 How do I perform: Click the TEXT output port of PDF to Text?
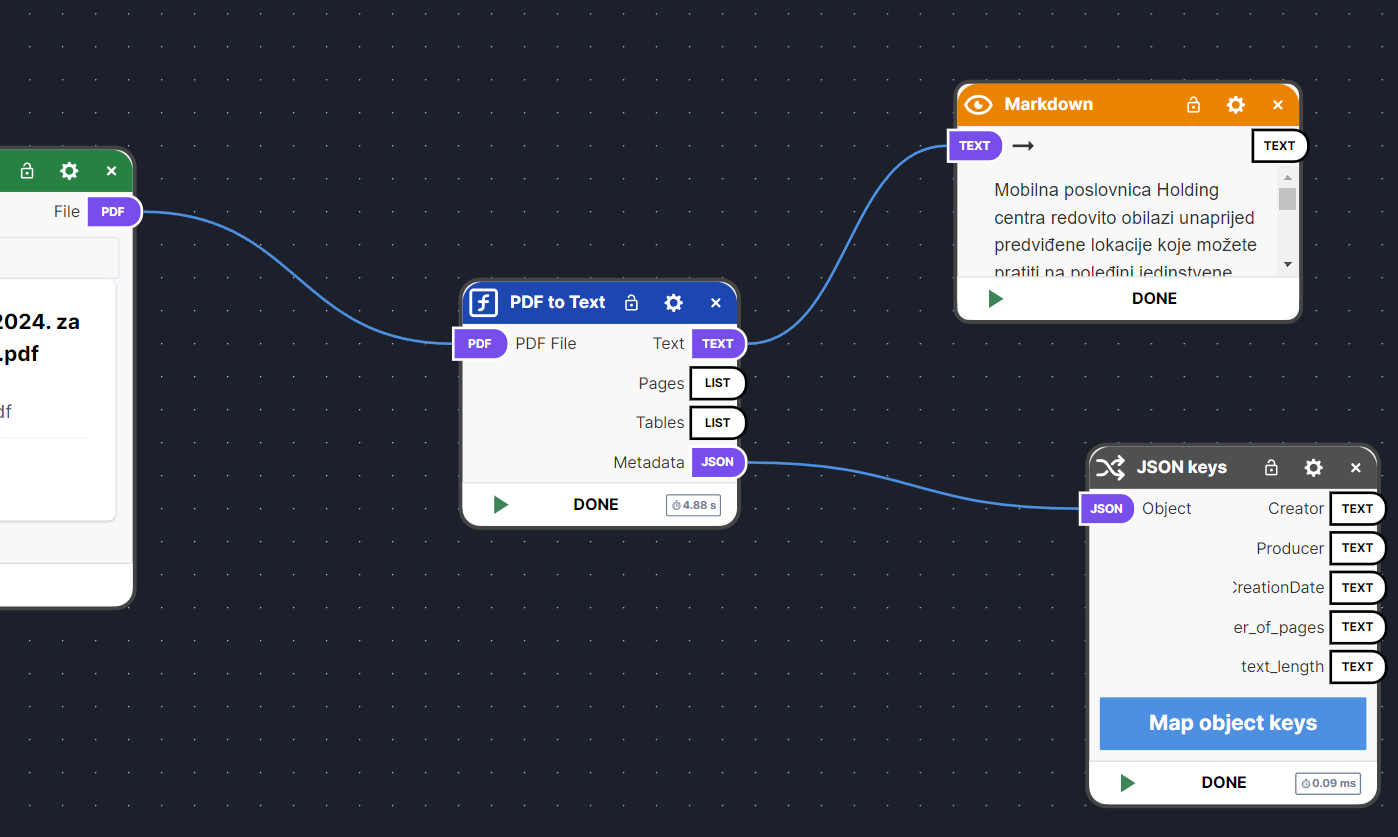[x=718, y=343]
